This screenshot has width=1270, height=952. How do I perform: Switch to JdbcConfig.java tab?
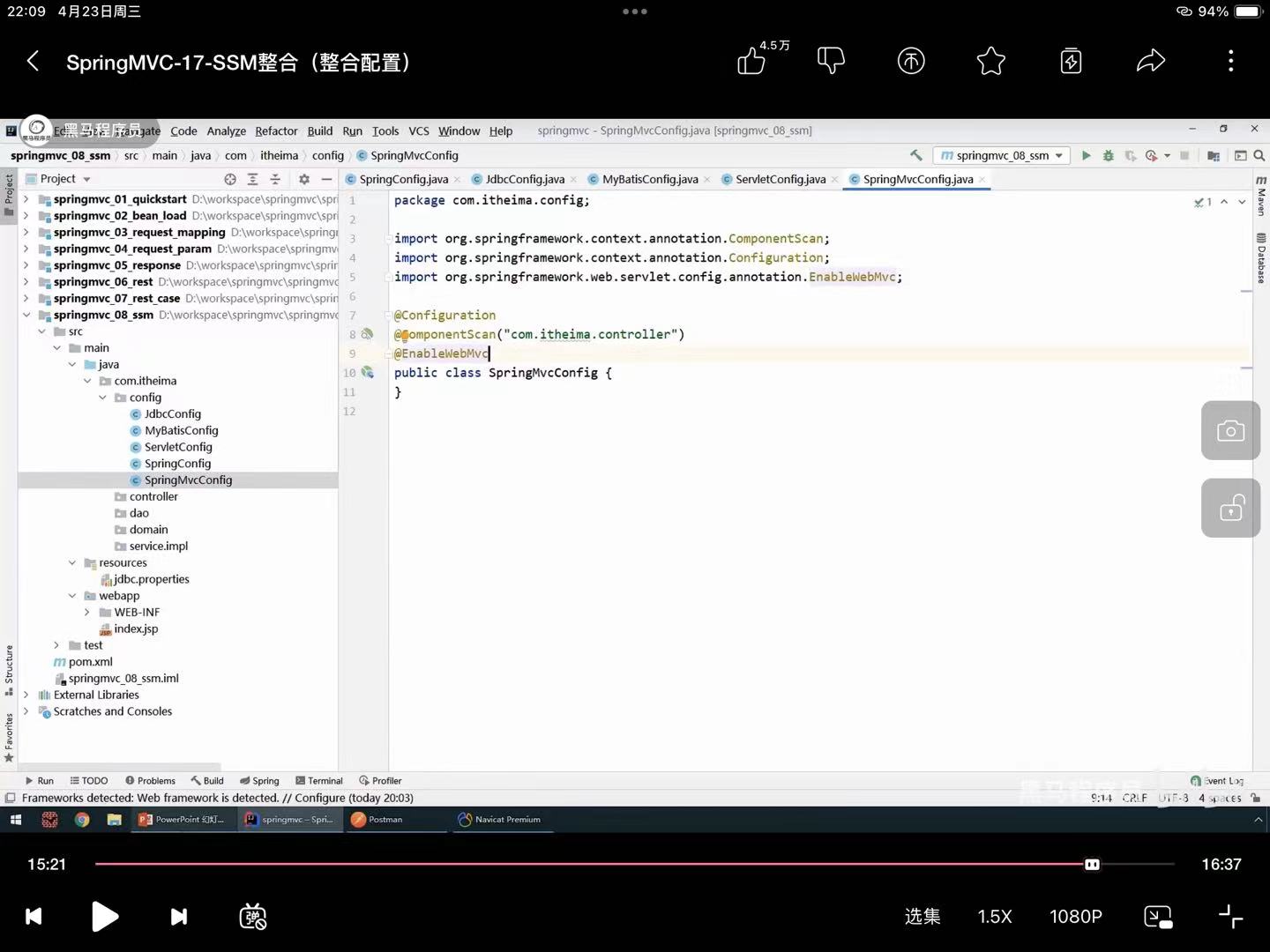(525, 179)
